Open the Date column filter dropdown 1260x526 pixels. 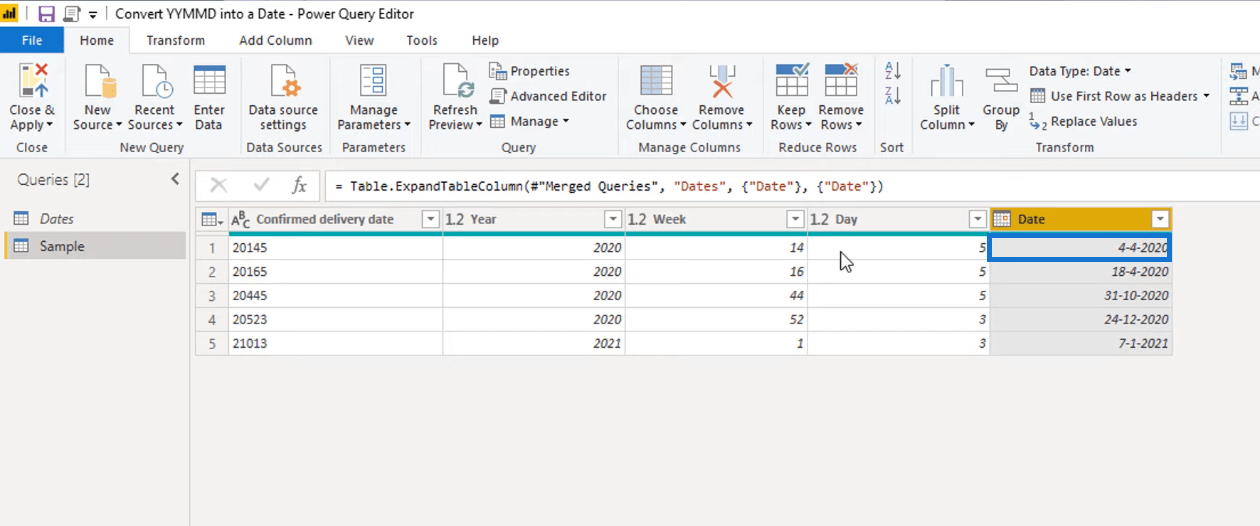[x=1160, y=219]
